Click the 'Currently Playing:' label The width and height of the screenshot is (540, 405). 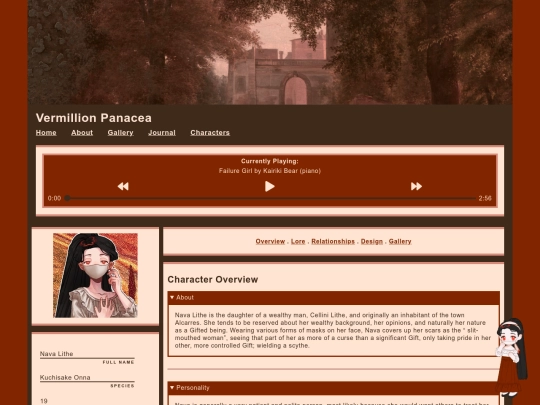270,161
